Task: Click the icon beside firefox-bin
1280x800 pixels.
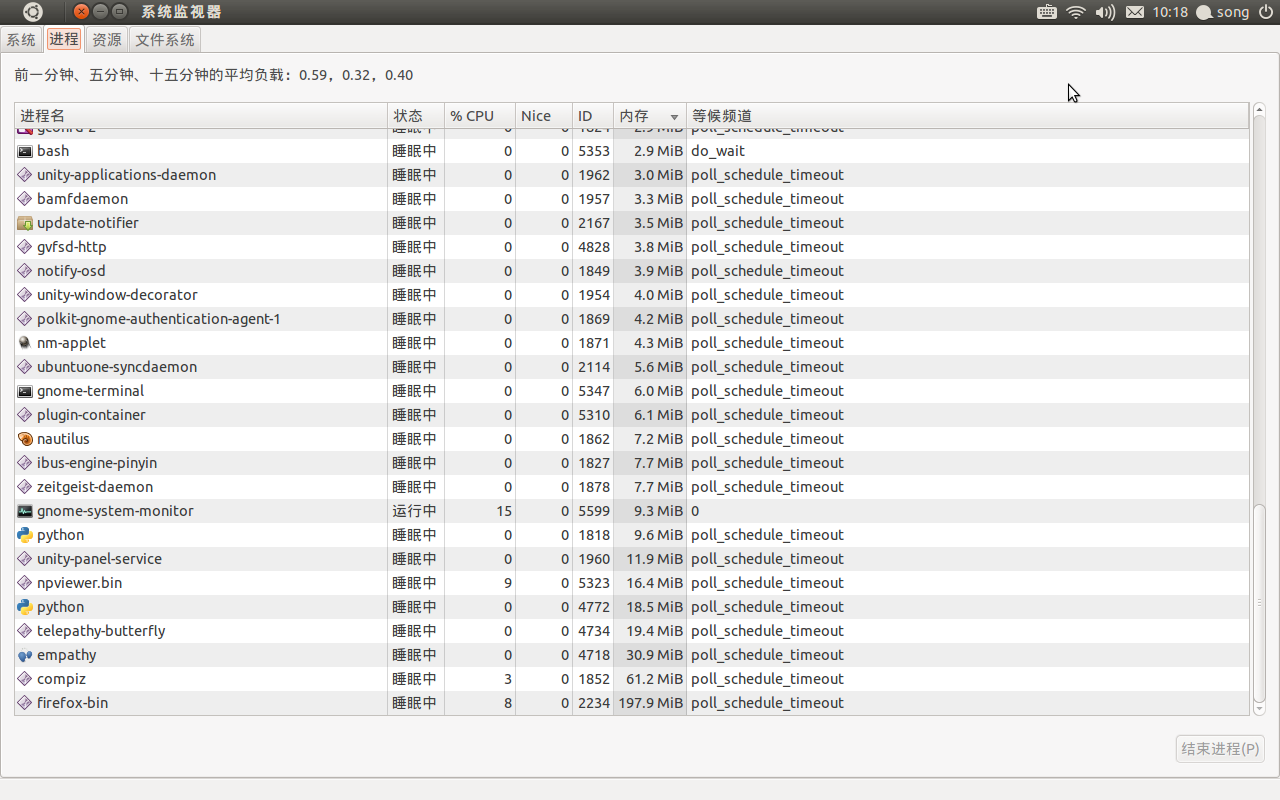Action: click(25, 703)
